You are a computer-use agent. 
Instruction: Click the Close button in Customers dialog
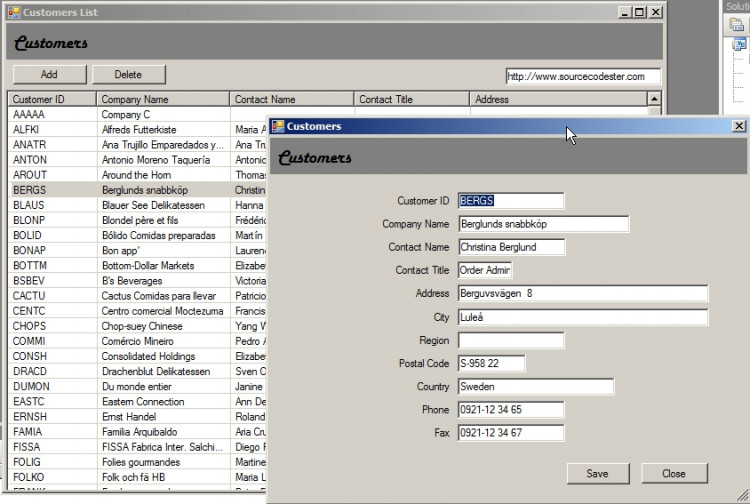pyautogui.click(x=674, y=473)
